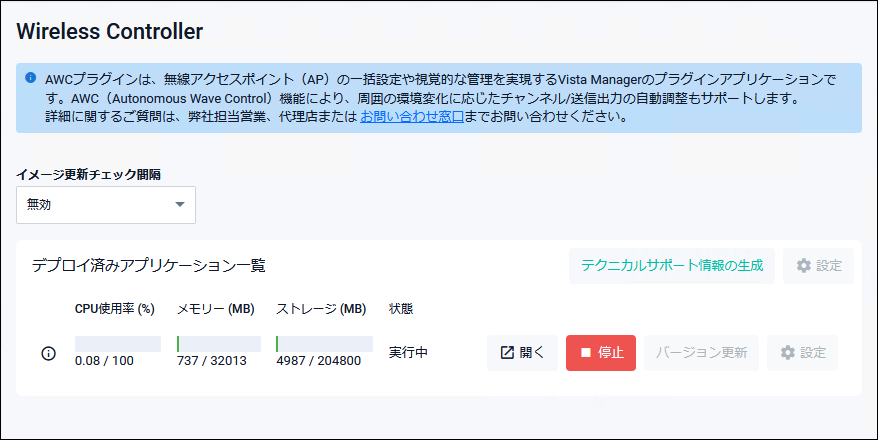Click the 設定 button in the list header
878x440 pixels.
tap(819, 265)
